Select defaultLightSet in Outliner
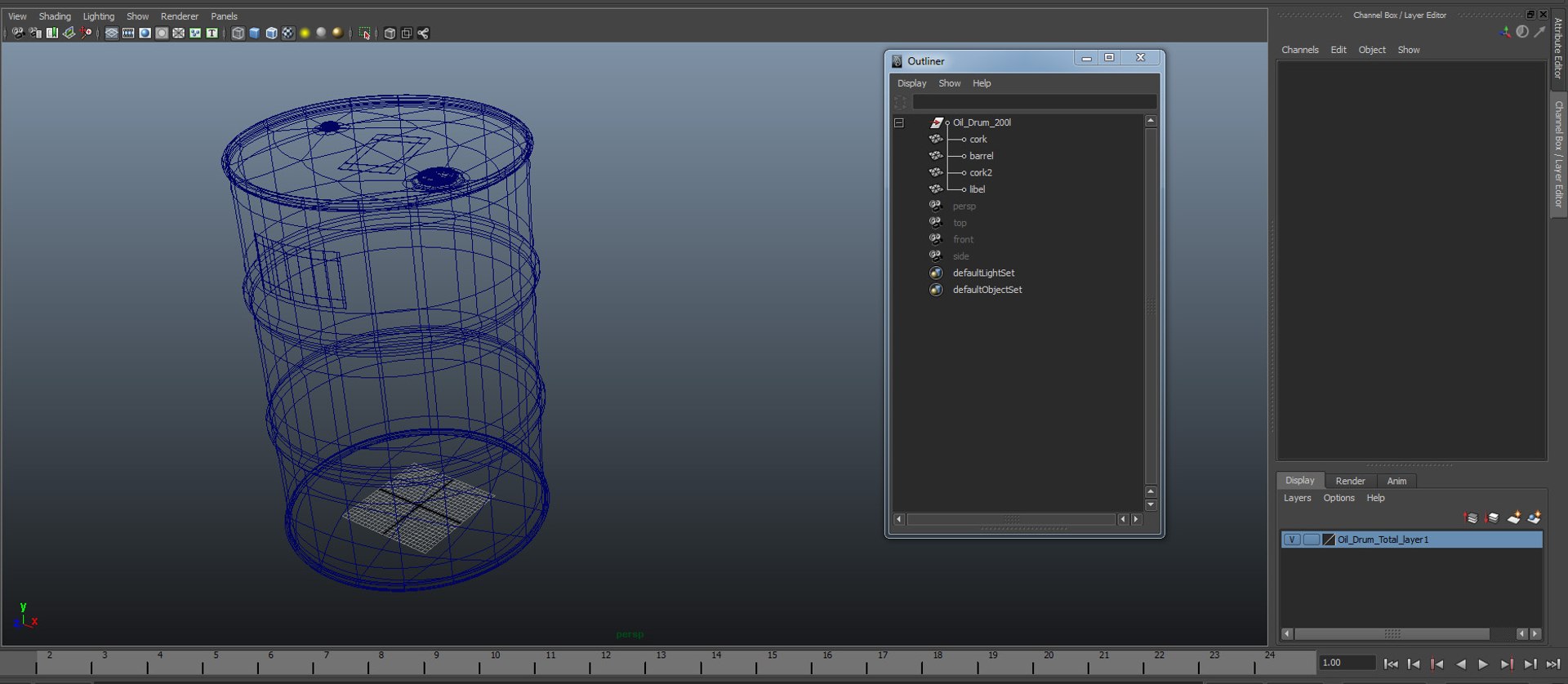This screenshot has height=684, width=1568. pyautogui.click(x=983, y=273)
